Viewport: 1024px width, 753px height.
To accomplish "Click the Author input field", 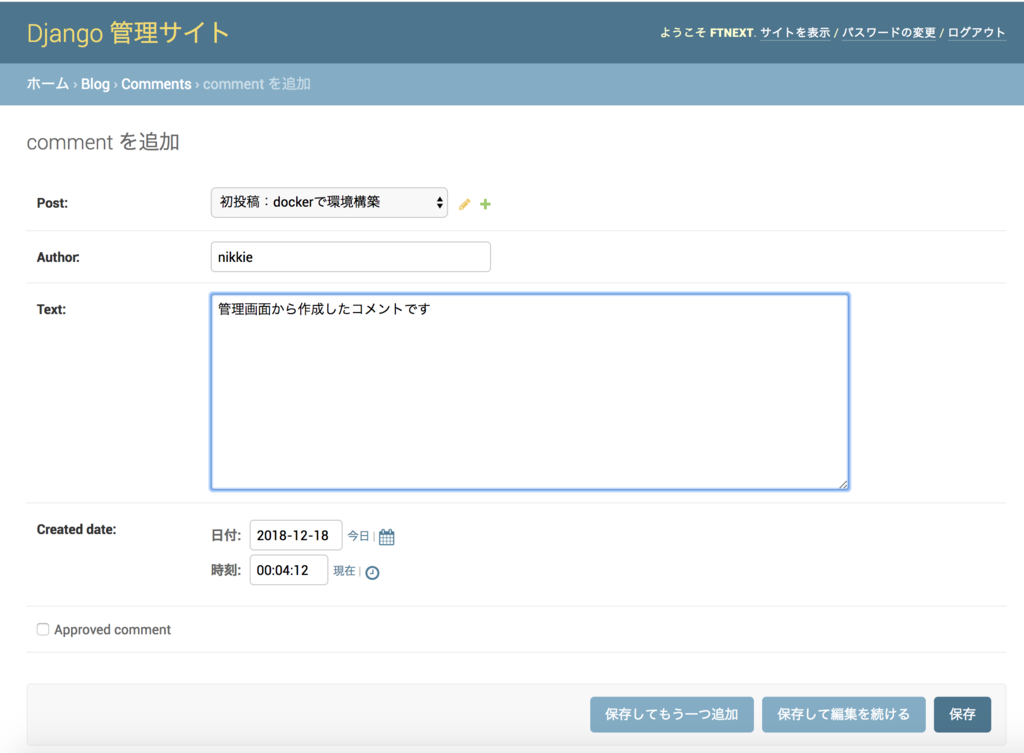I will (x=350, y=257).
